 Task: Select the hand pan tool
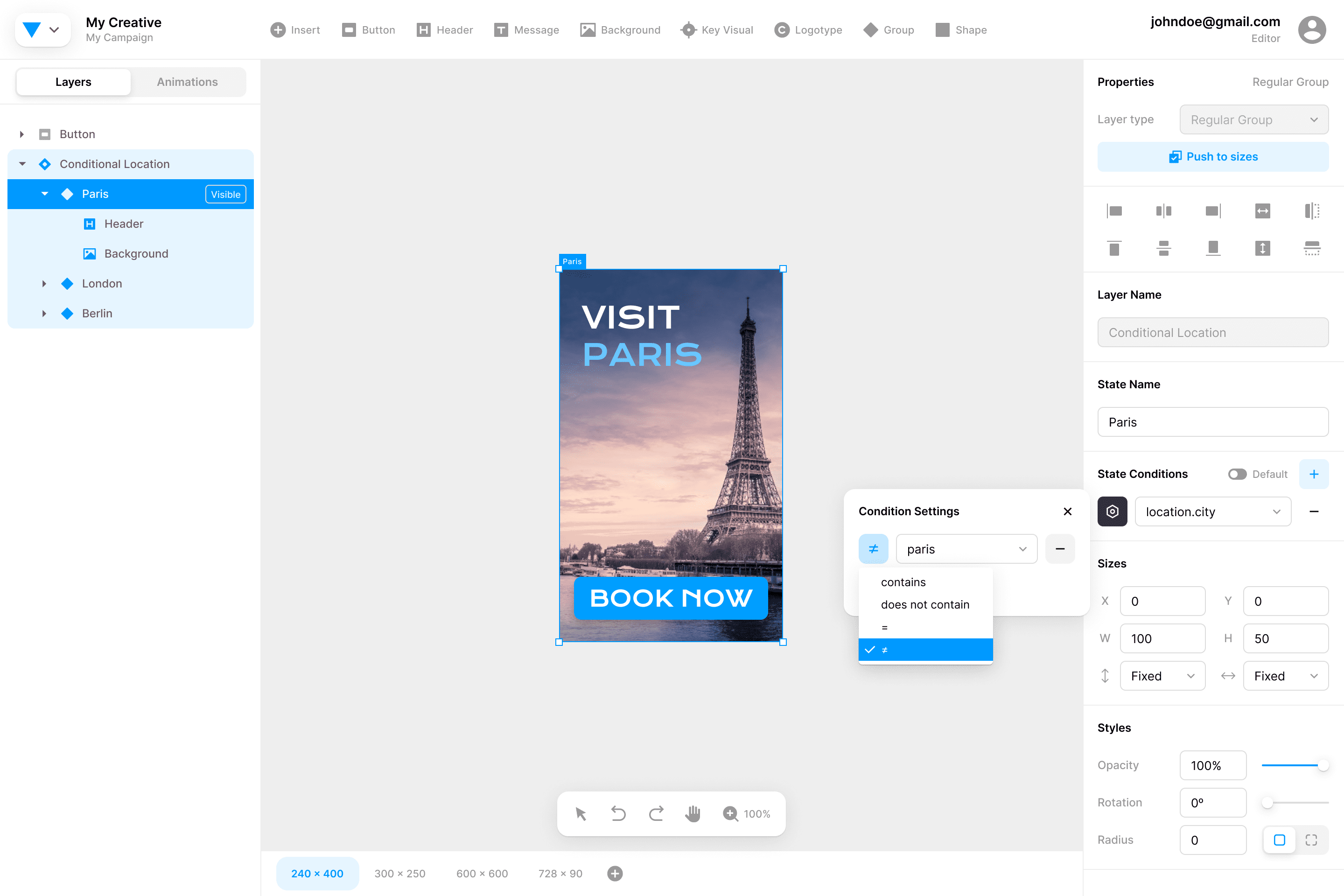tap(693, 813)
